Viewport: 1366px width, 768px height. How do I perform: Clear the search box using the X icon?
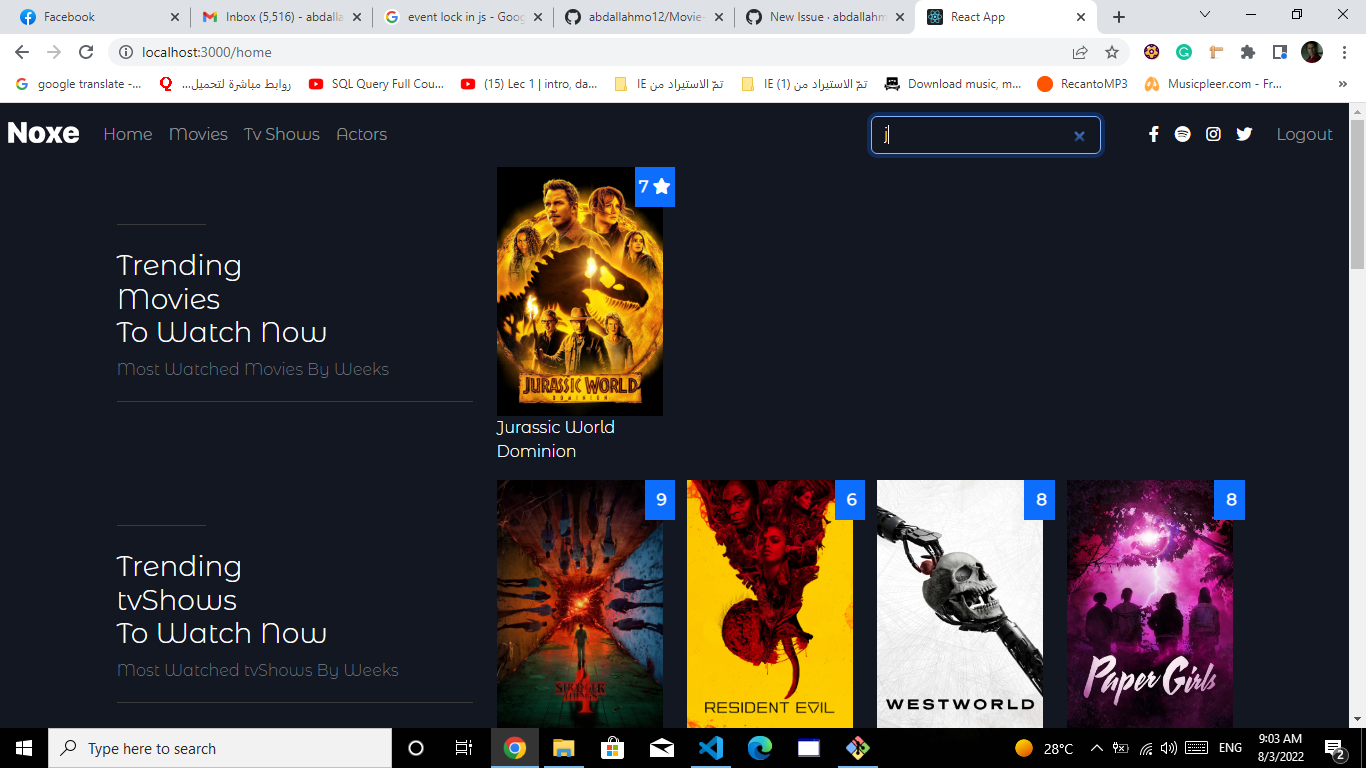1079,135
